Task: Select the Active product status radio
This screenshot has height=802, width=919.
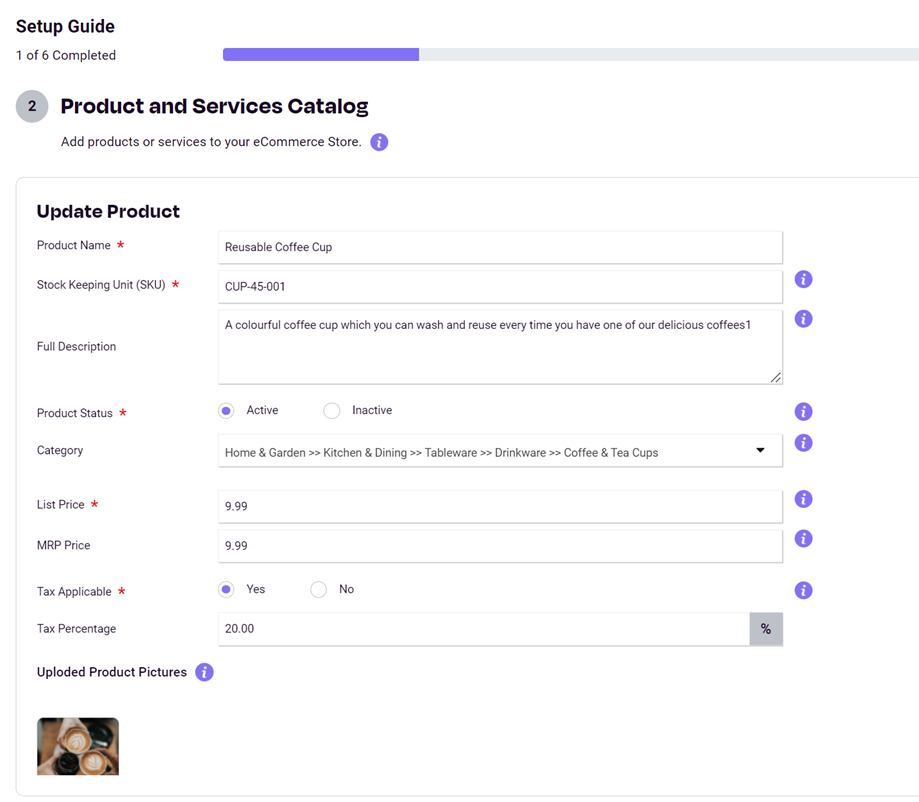Action: [226, 410]
